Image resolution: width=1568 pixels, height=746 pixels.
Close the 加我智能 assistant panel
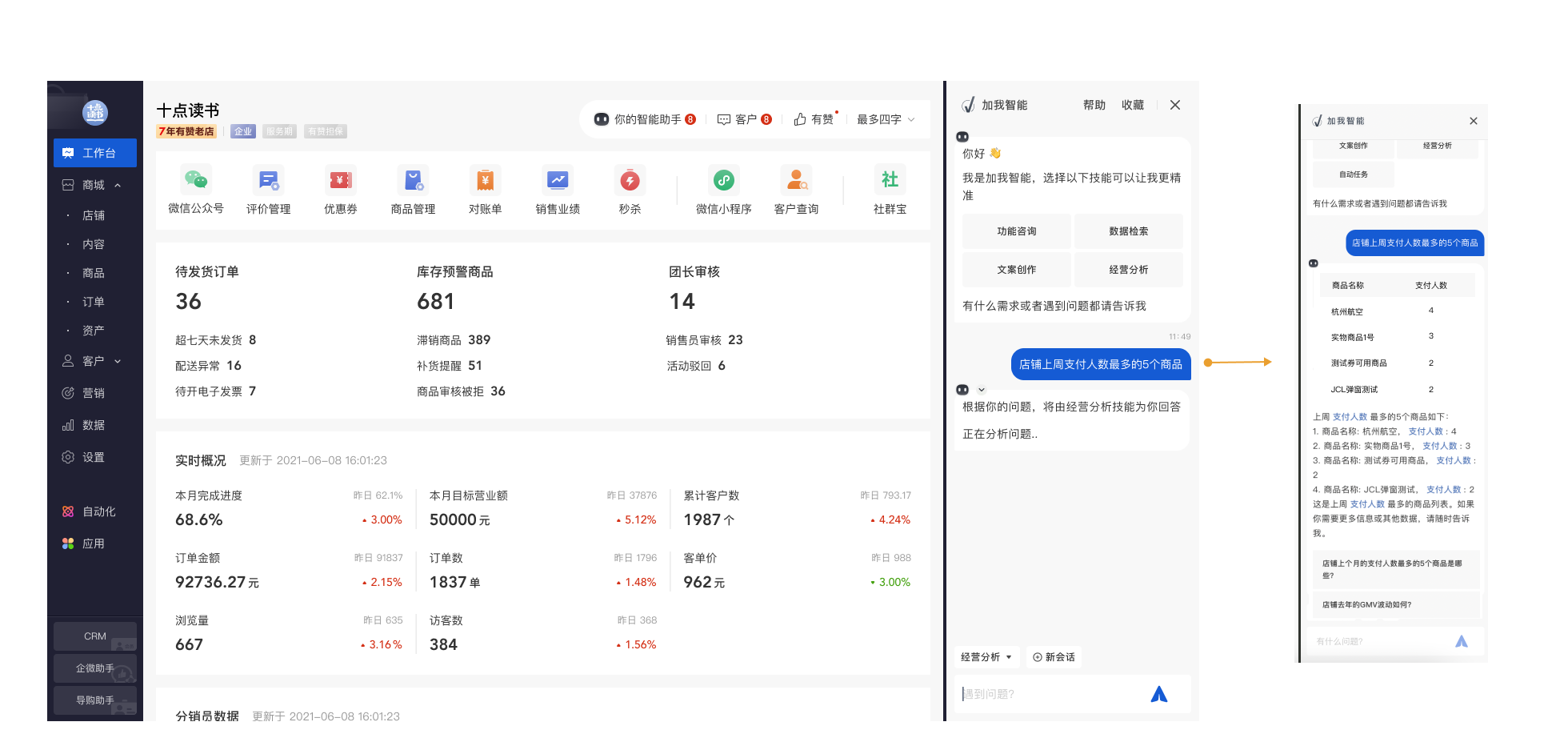[1174, 105]
